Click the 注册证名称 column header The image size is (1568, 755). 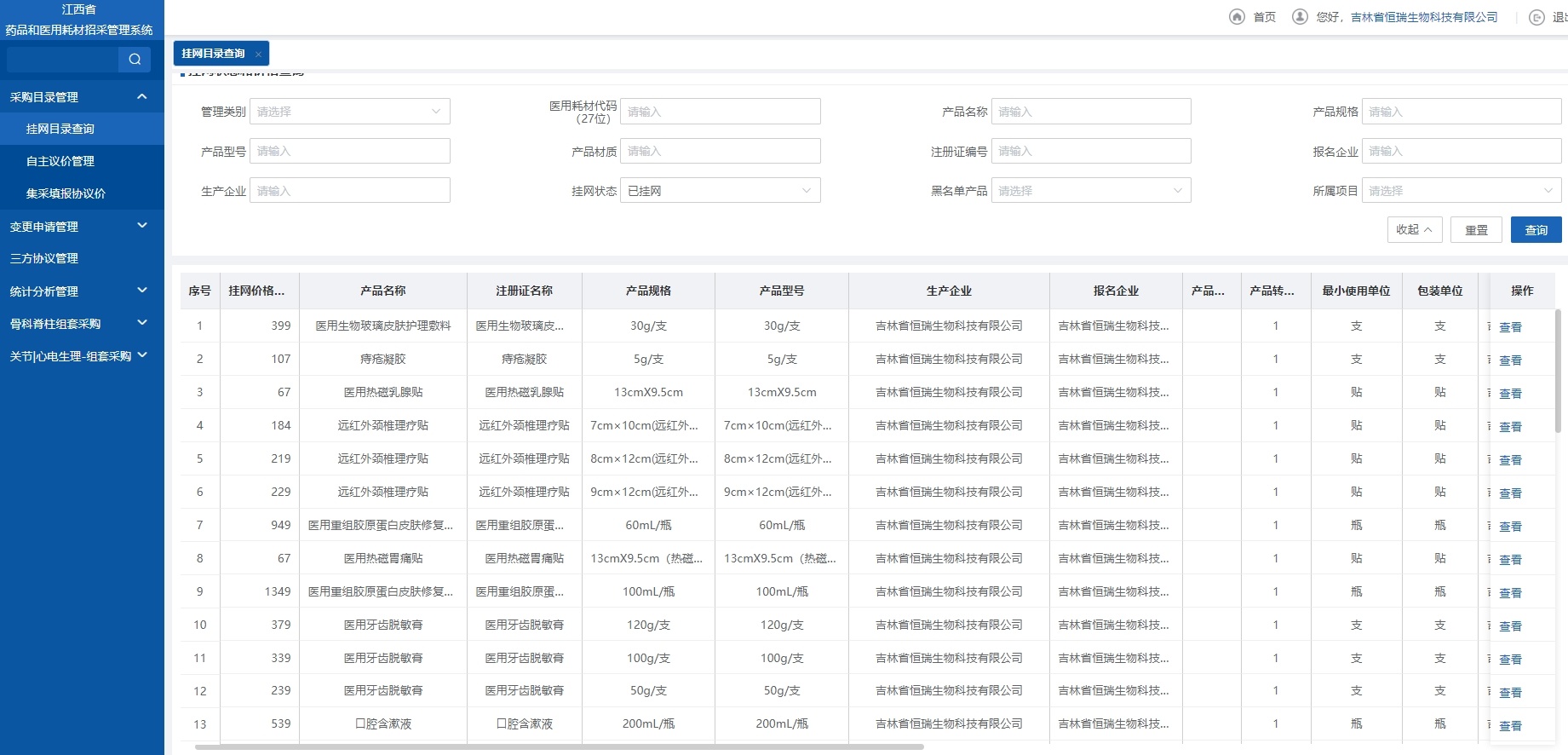[524, 291]
